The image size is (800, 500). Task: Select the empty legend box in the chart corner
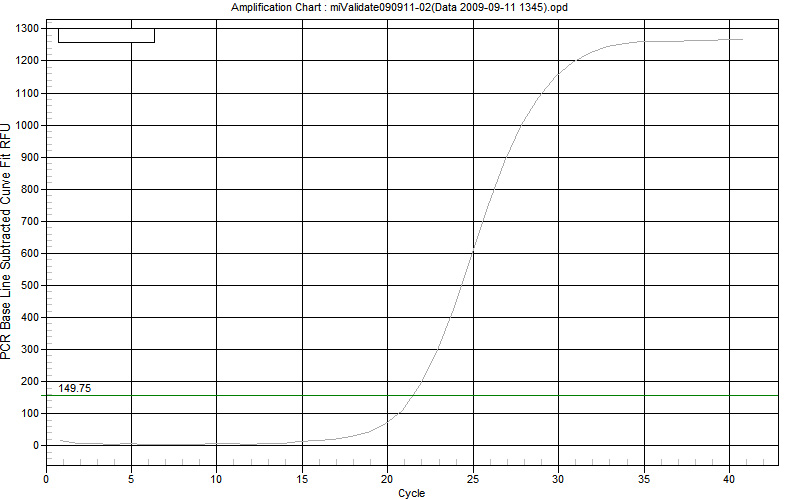click(x=106, y=35)
